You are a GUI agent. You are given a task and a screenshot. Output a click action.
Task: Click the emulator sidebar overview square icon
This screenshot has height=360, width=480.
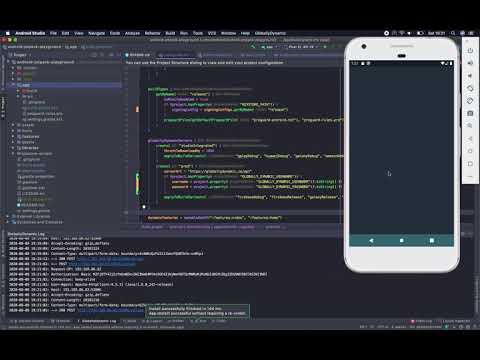point(470,164)
